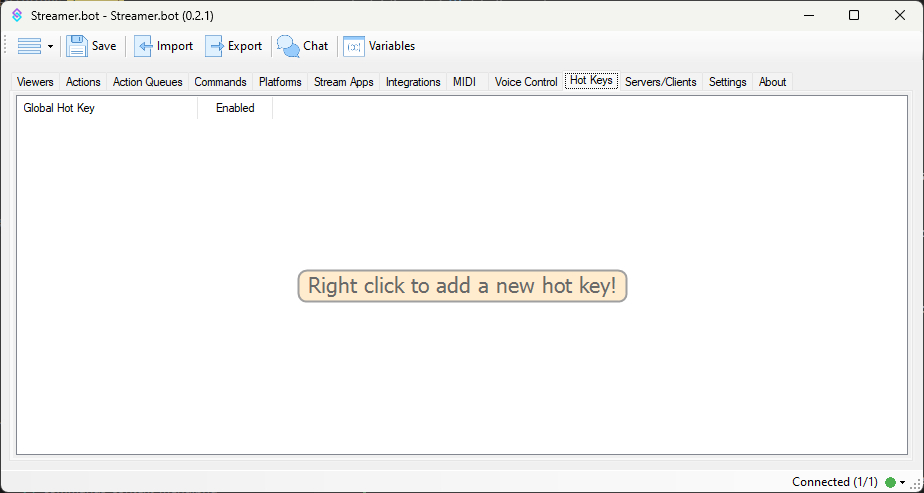This screenshot has width=924, height=493.
Task: Open Chat via speech bubble icon
Action: (288, 46)
